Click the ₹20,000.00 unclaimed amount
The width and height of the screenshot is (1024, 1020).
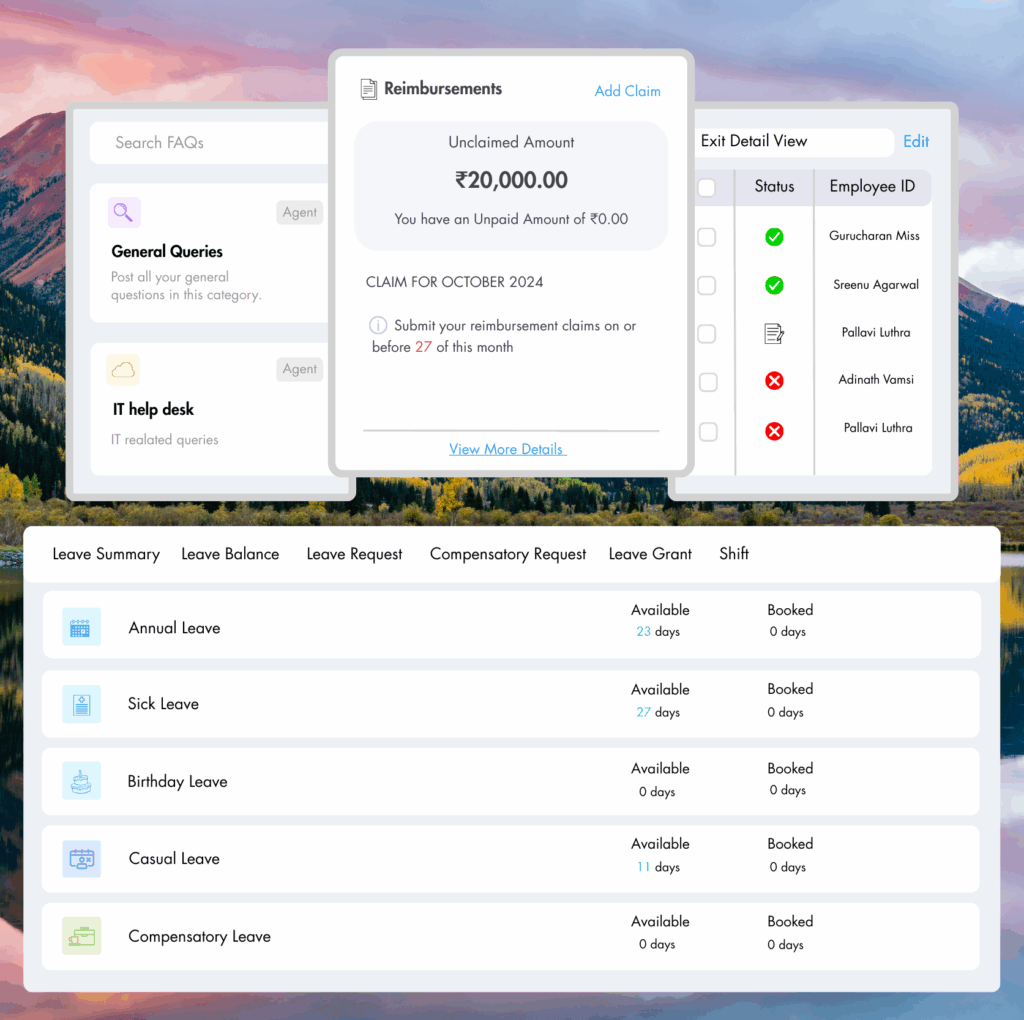[511, 180]
